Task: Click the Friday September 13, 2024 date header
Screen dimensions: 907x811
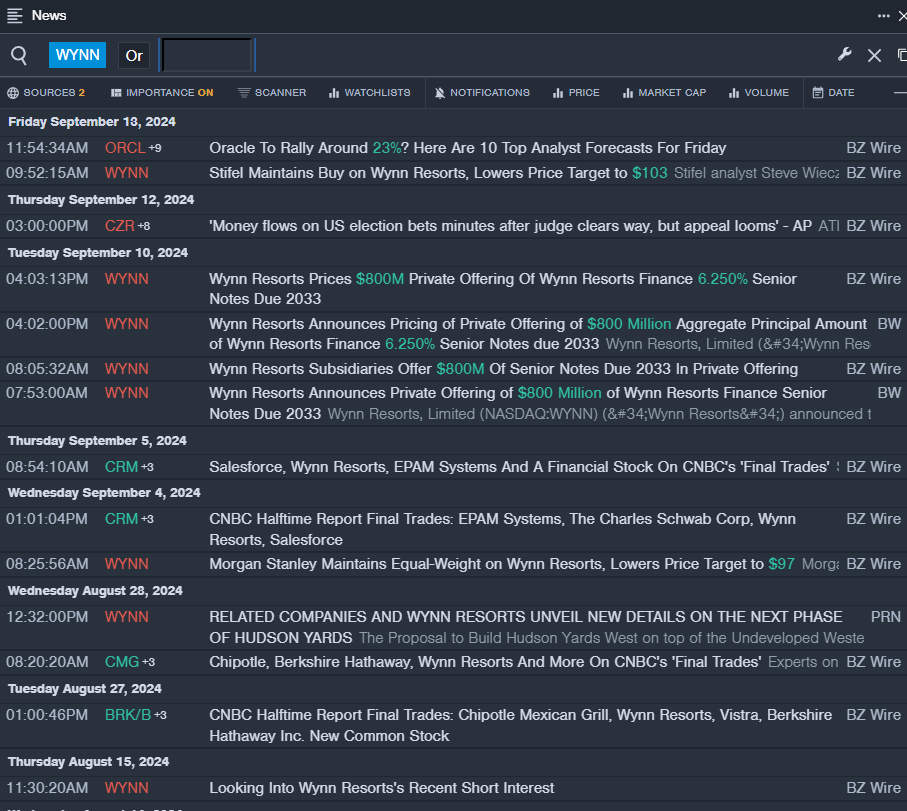Action: 92,122
